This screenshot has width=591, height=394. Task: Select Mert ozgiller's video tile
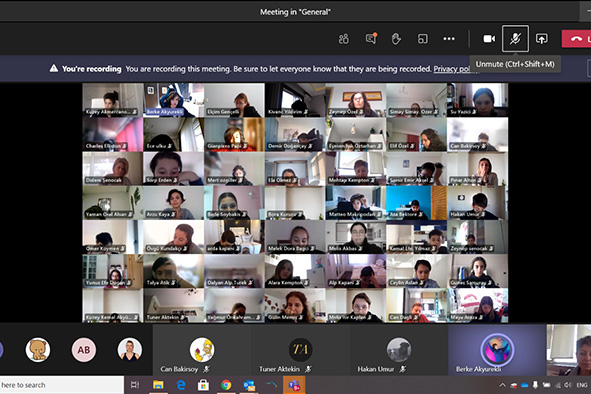tap(234, 169)
